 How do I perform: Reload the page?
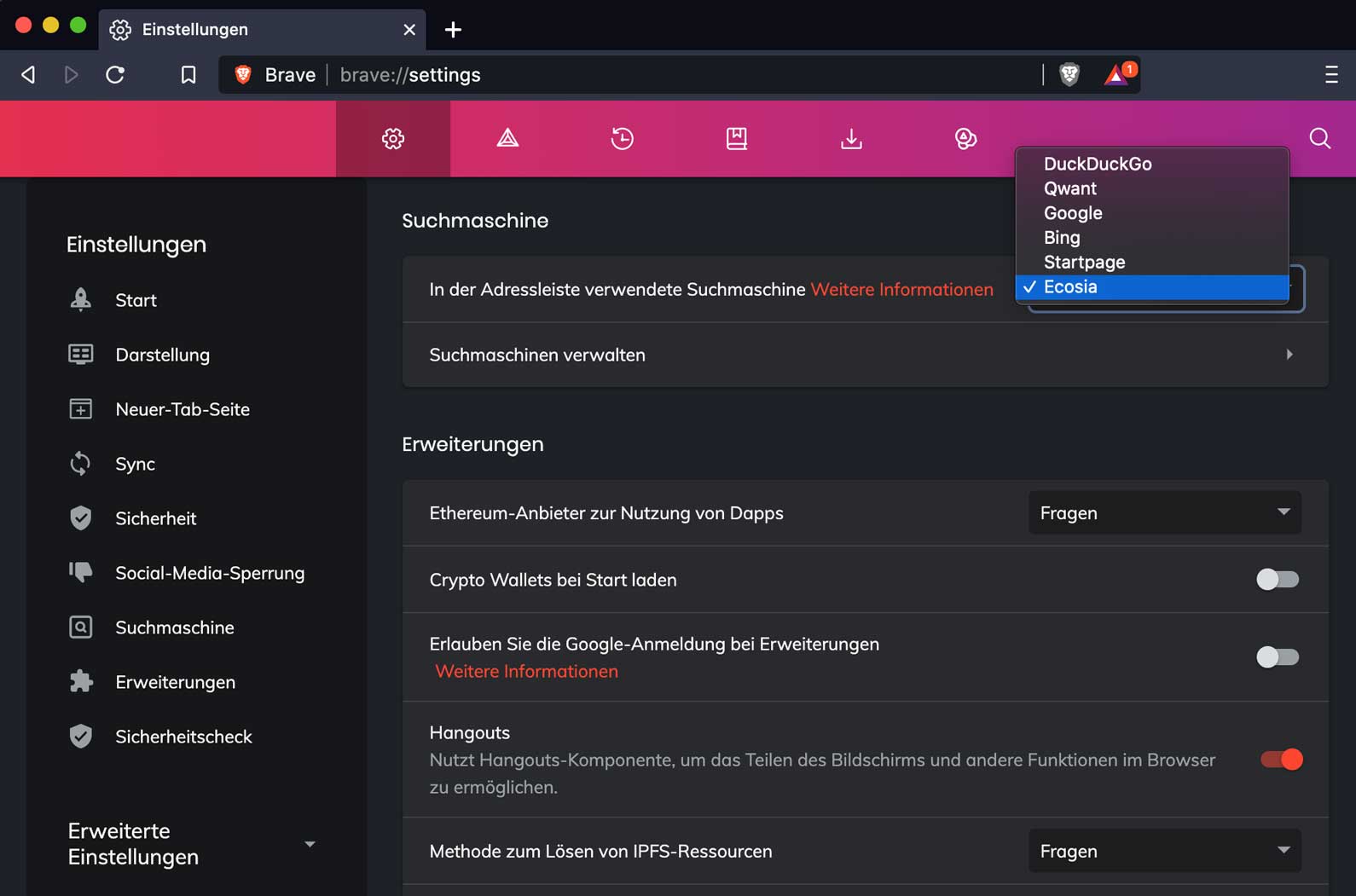[x=115, y=75]
